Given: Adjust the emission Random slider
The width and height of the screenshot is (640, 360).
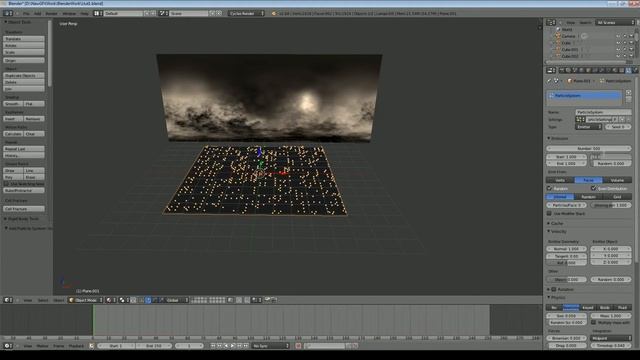Looking at the screenshot, I should [611, 163].
